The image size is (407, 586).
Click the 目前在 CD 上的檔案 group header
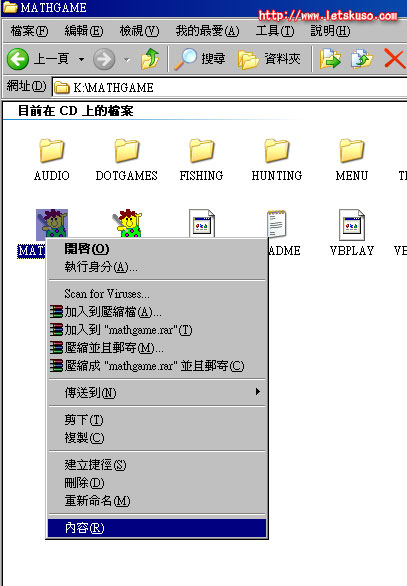pyautogui.click(x=75, y=111)
